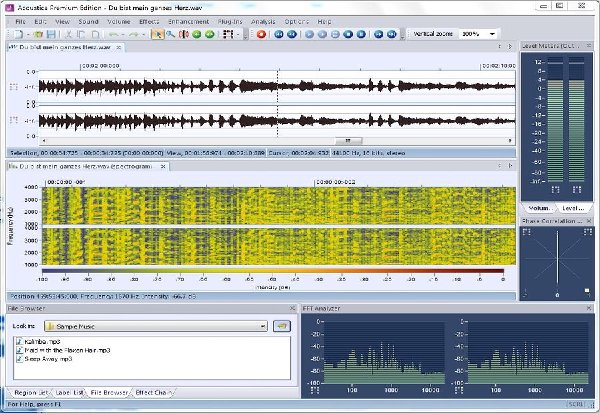Choose the Zoom magnifier tool
The image size is (600, 413).
[x=170, y=34]
